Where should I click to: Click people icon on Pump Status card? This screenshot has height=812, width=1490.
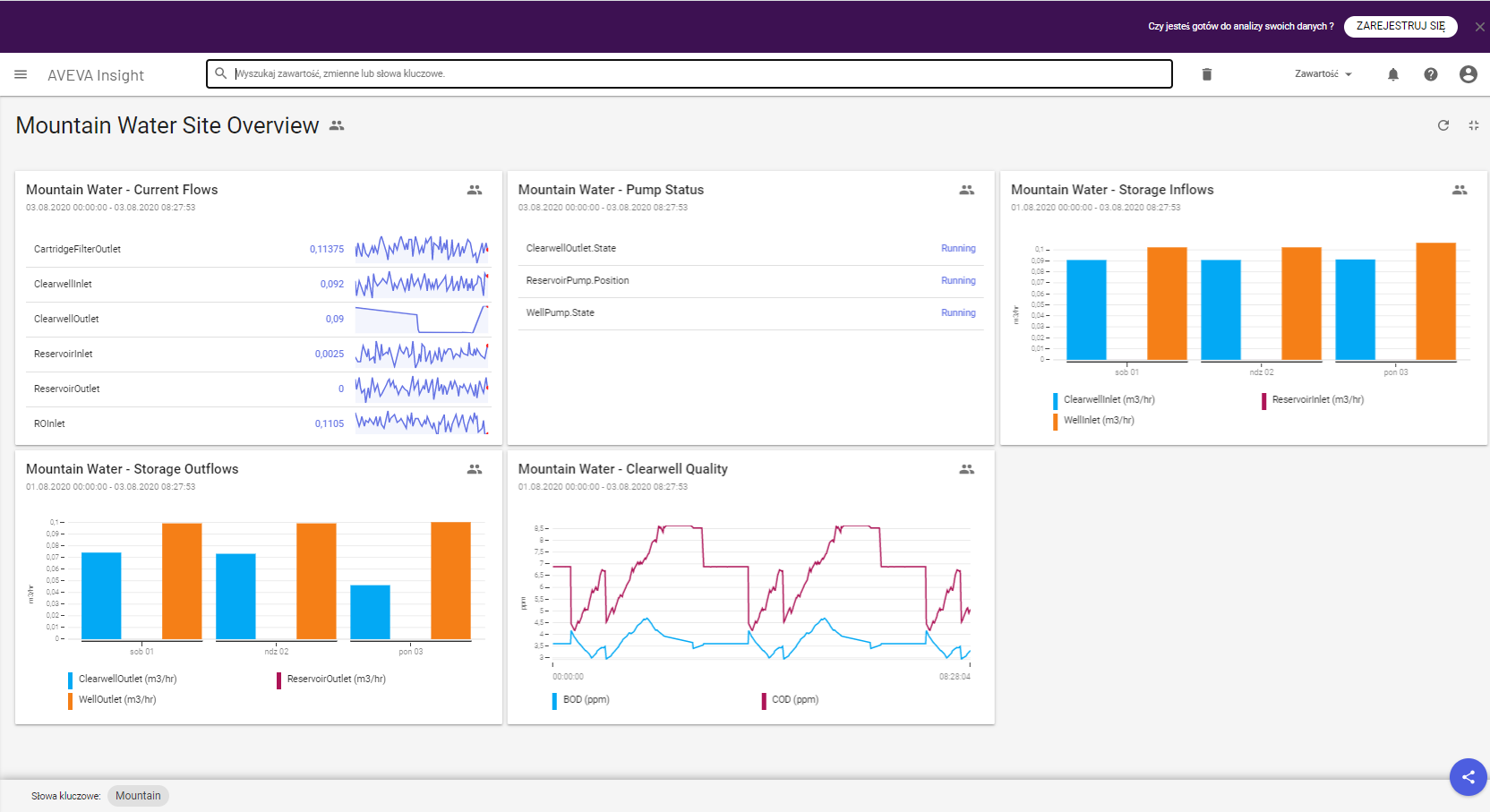click(967, 190)
